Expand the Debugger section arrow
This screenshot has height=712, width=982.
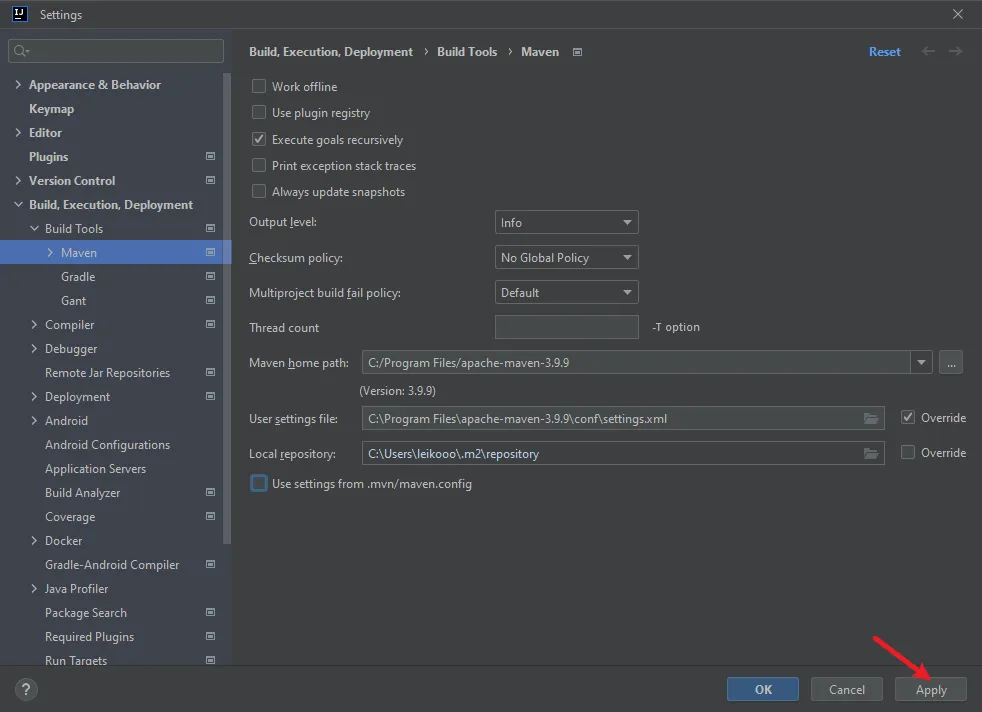(34, 348)
